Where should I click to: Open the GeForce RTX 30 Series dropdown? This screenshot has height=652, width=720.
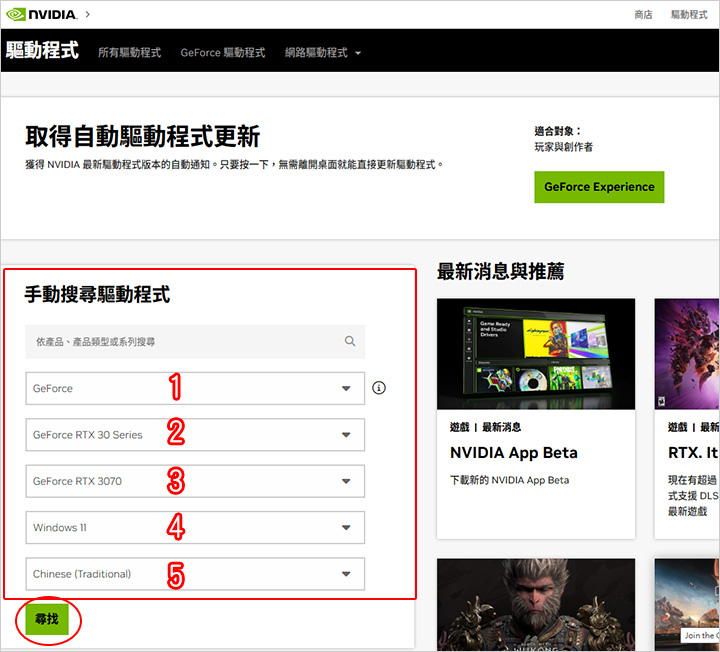(195, 435)
